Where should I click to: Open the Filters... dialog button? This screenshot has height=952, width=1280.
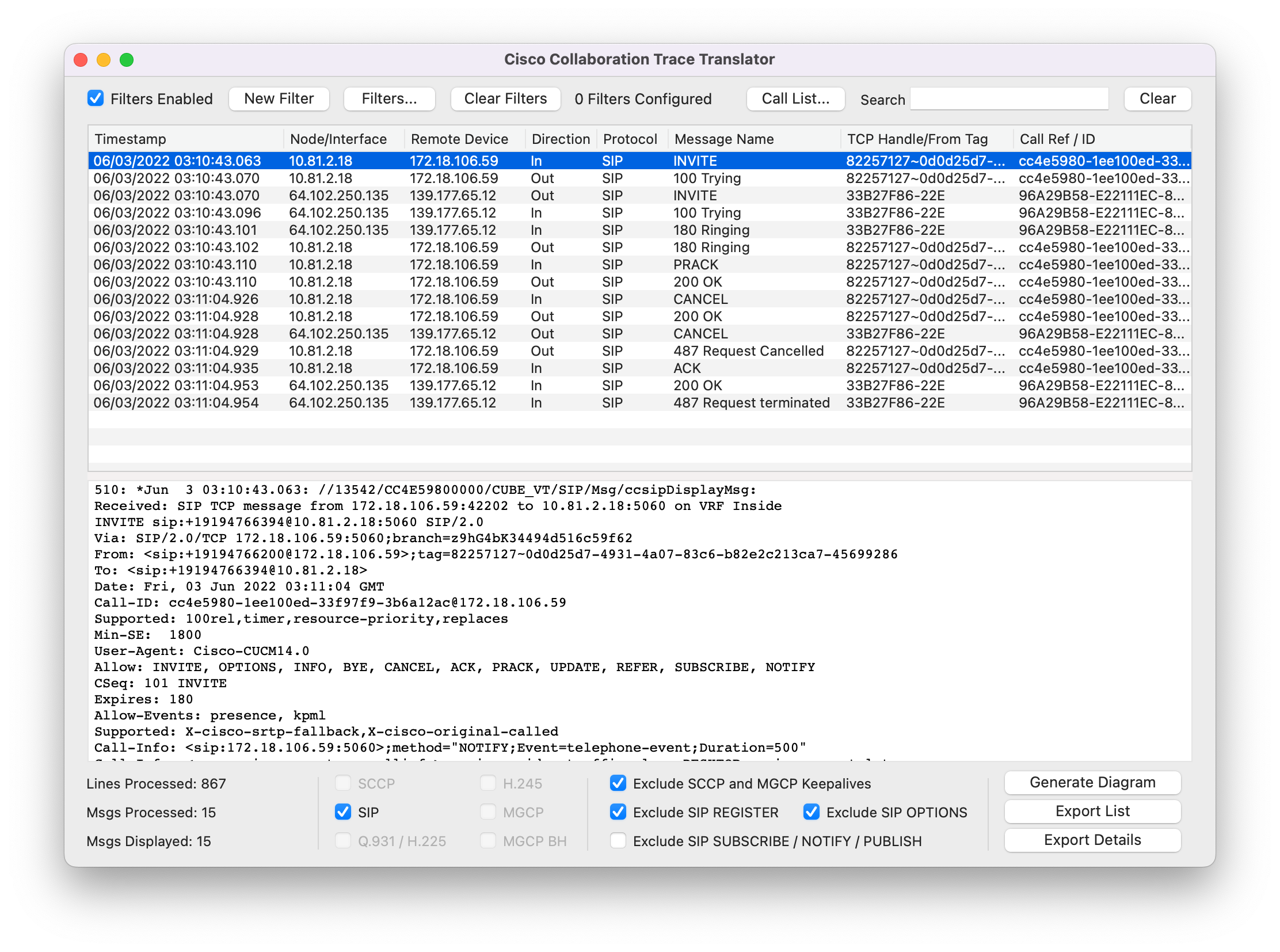pos(389,98)
